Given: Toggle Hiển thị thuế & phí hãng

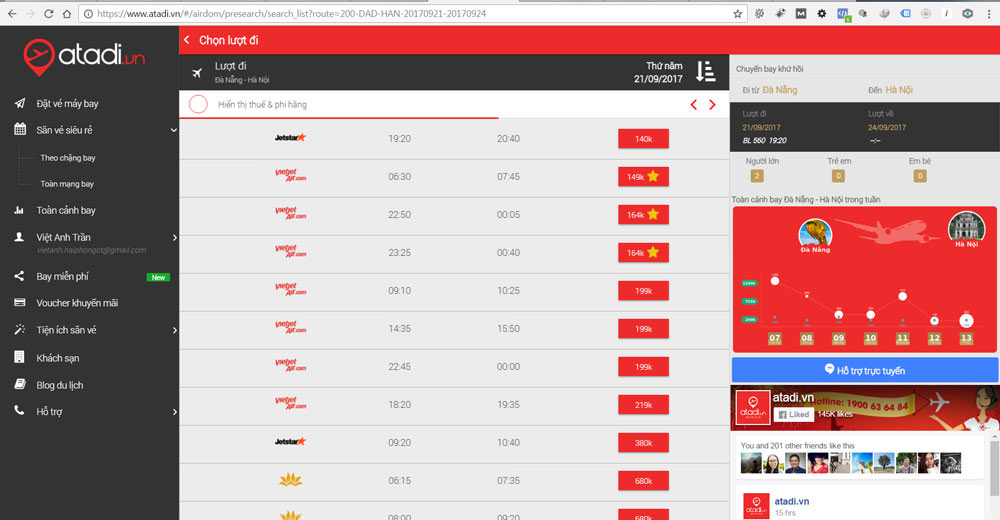Looking at the screenshot, I should tap(198, 104).
